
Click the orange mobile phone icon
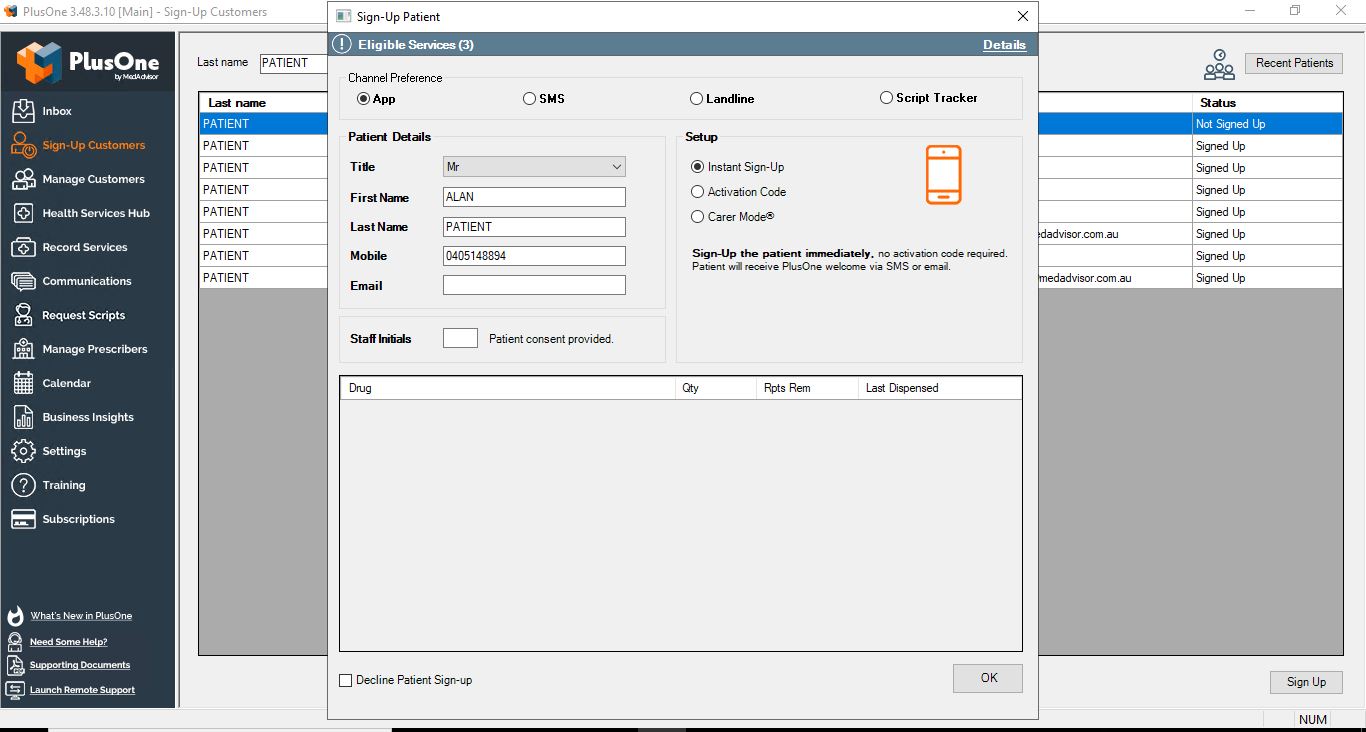pyautogui.click(x=943, y=175)
